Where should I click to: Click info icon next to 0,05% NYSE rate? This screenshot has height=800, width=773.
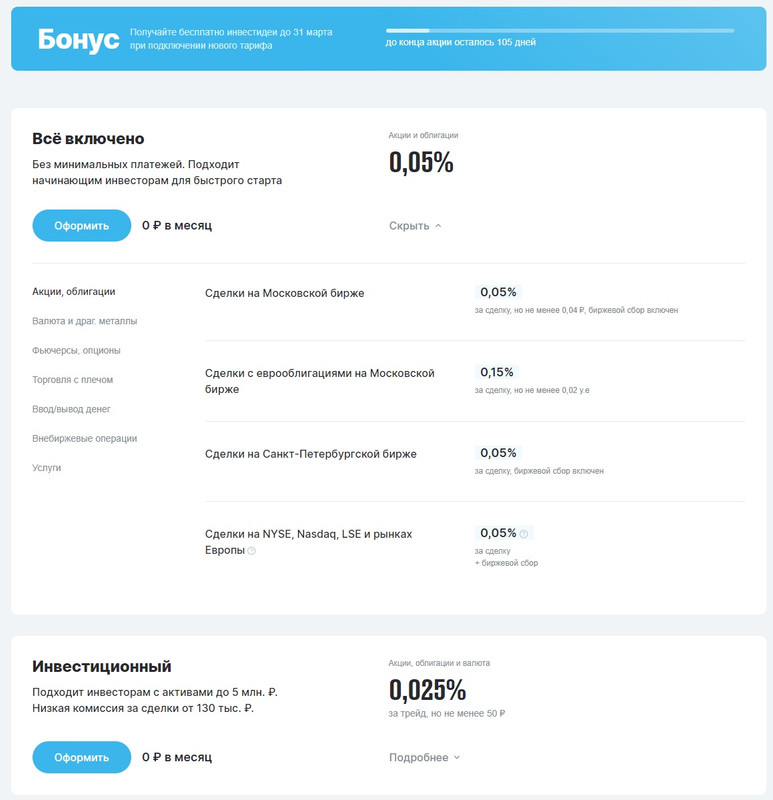coord(523,534)
